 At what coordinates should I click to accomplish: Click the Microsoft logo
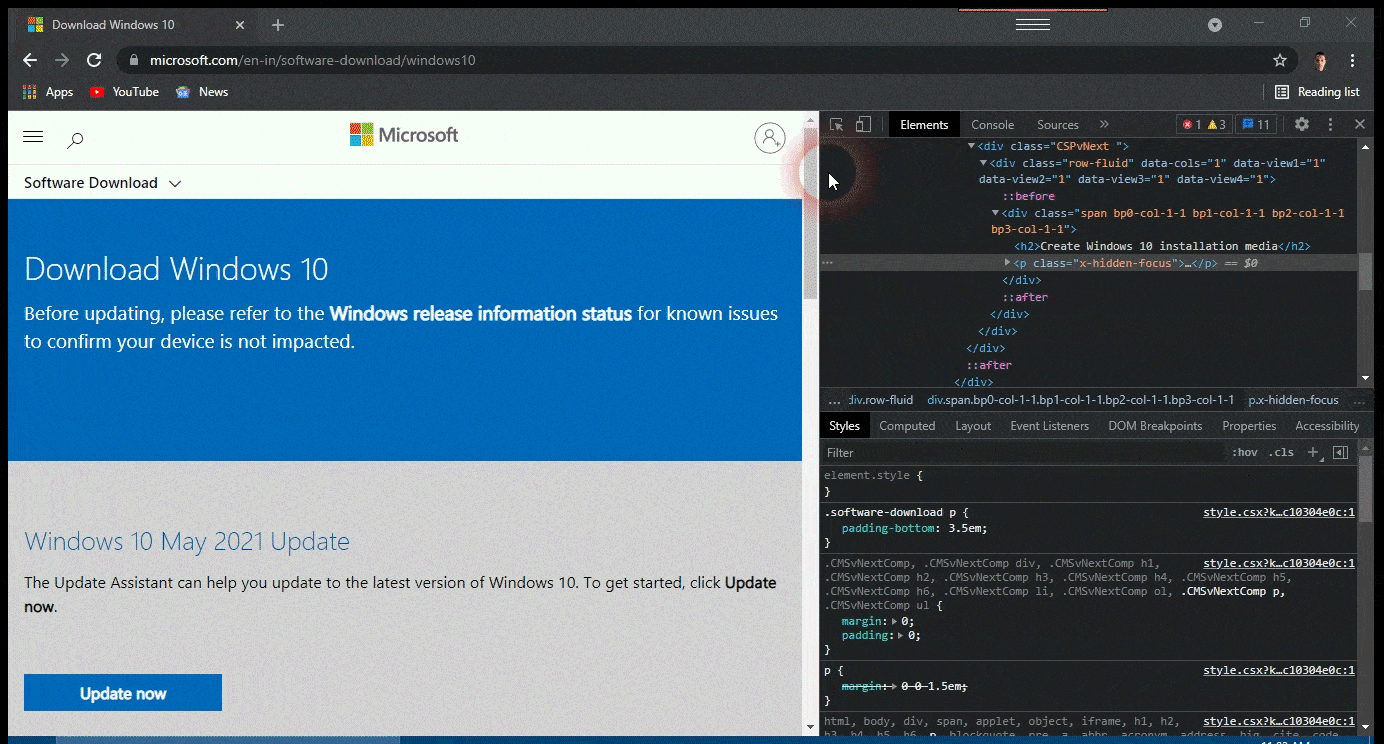click(x=404, y=135)
